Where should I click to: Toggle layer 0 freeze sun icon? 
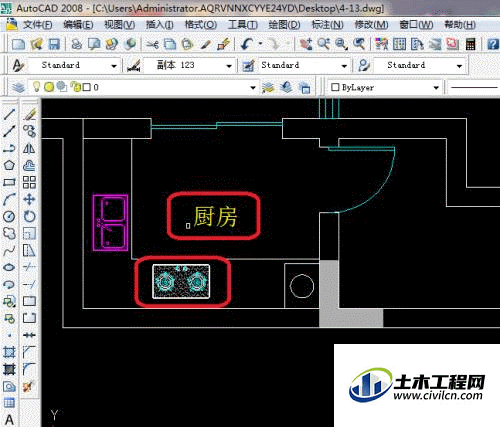click(49, 87)
